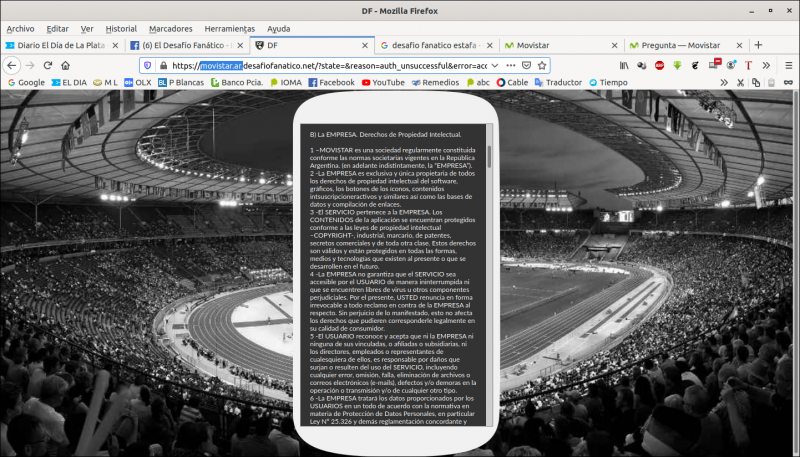Open the Ayuda menu
The image size is (800, 457).
[x=279, y=29]
